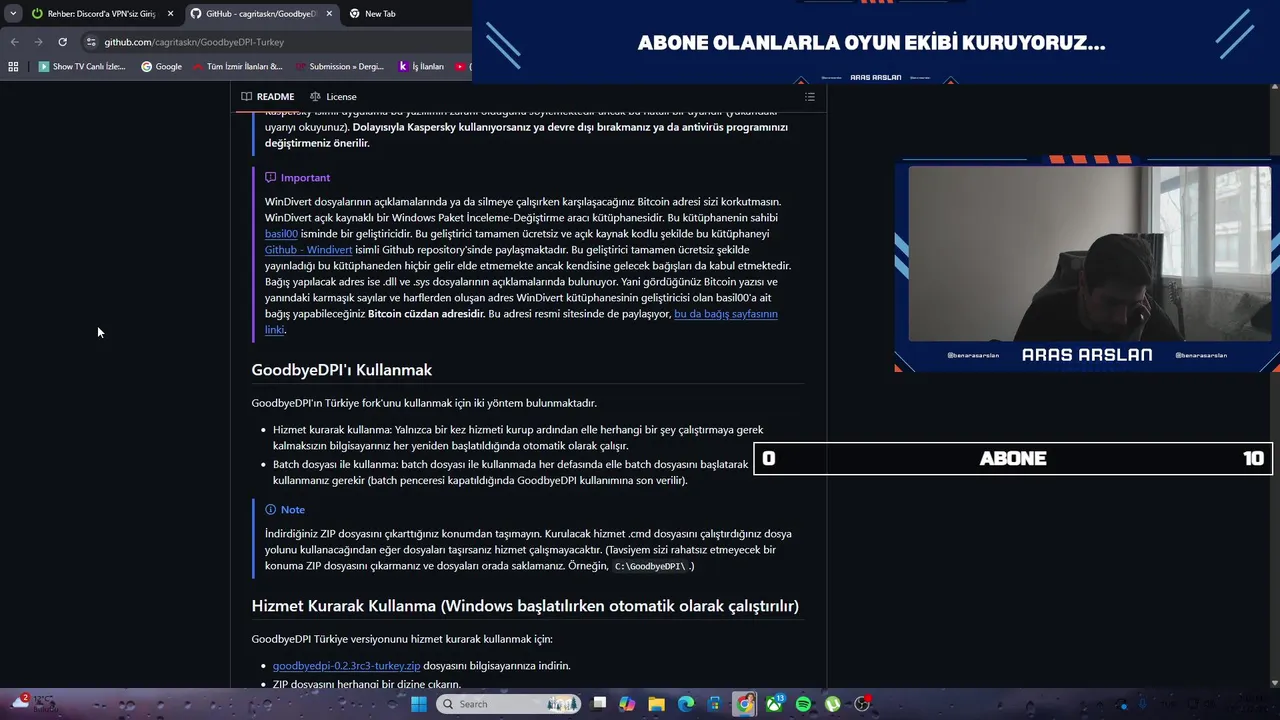Click the webcam overlay of Aras Arslan
The height and width of the screenshot is (720, 1280).
(1089, 254)
